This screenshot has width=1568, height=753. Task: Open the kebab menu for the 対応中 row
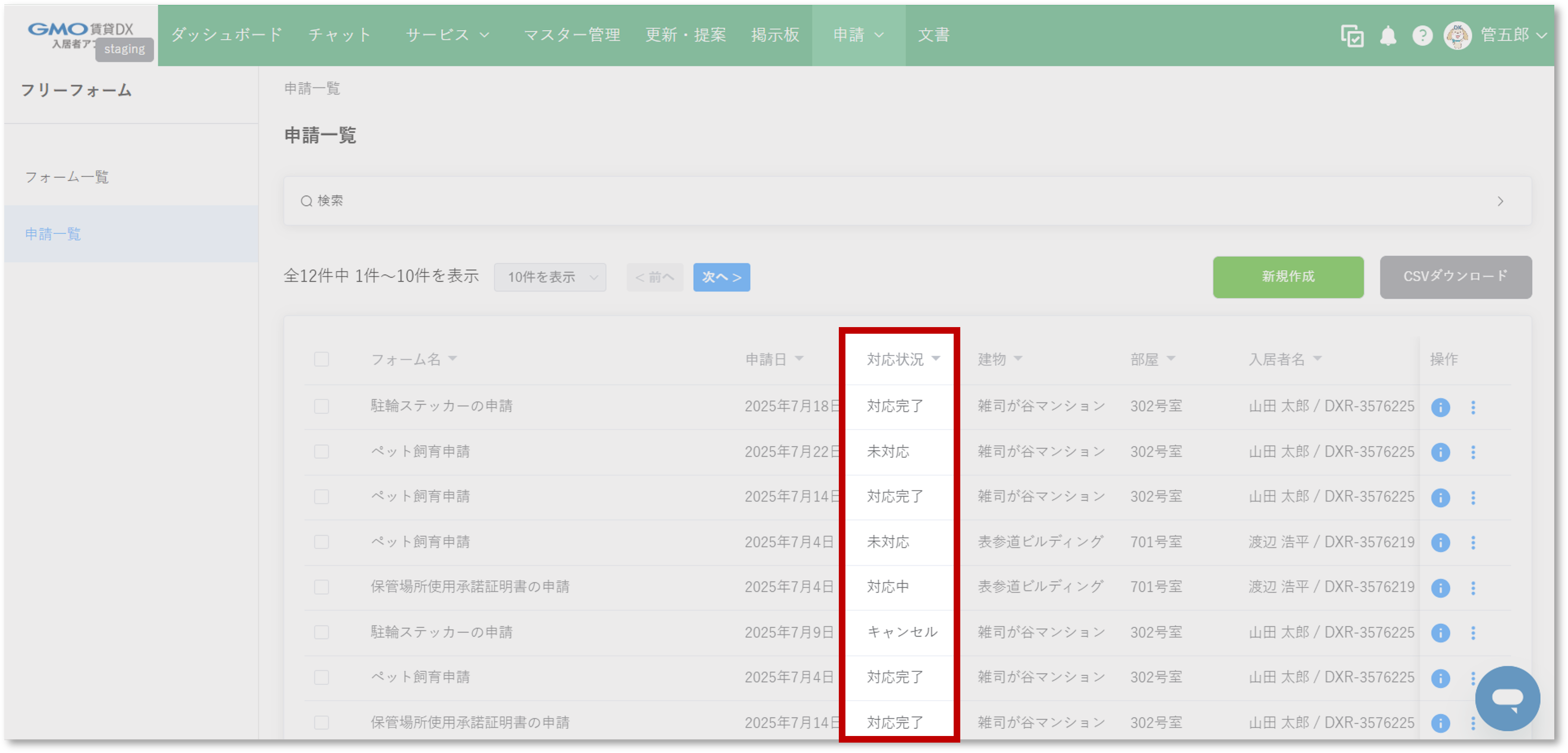tap(1473, 588)
